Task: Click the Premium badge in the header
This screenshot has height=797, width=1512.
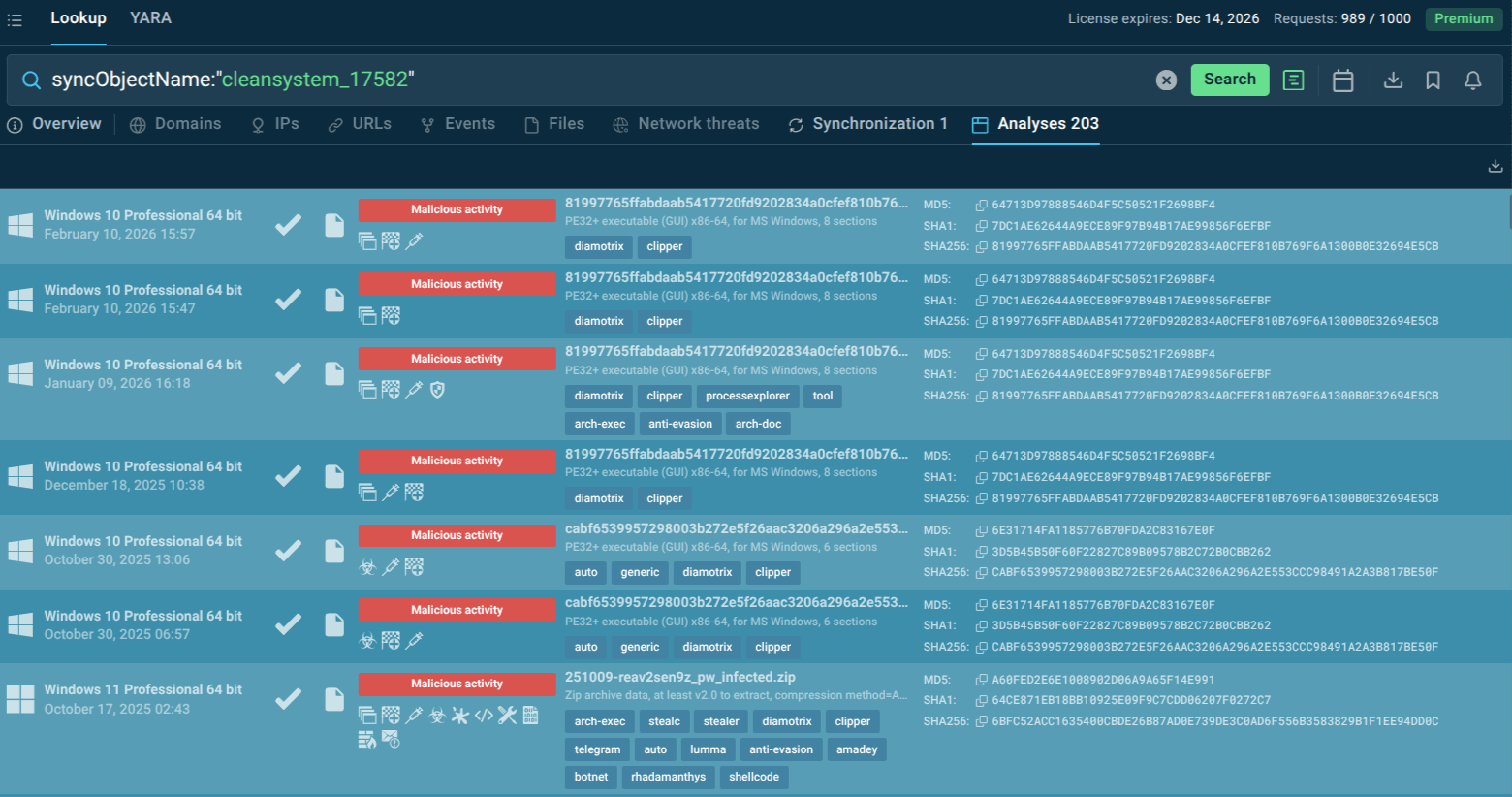Action: coord(1464,18)
